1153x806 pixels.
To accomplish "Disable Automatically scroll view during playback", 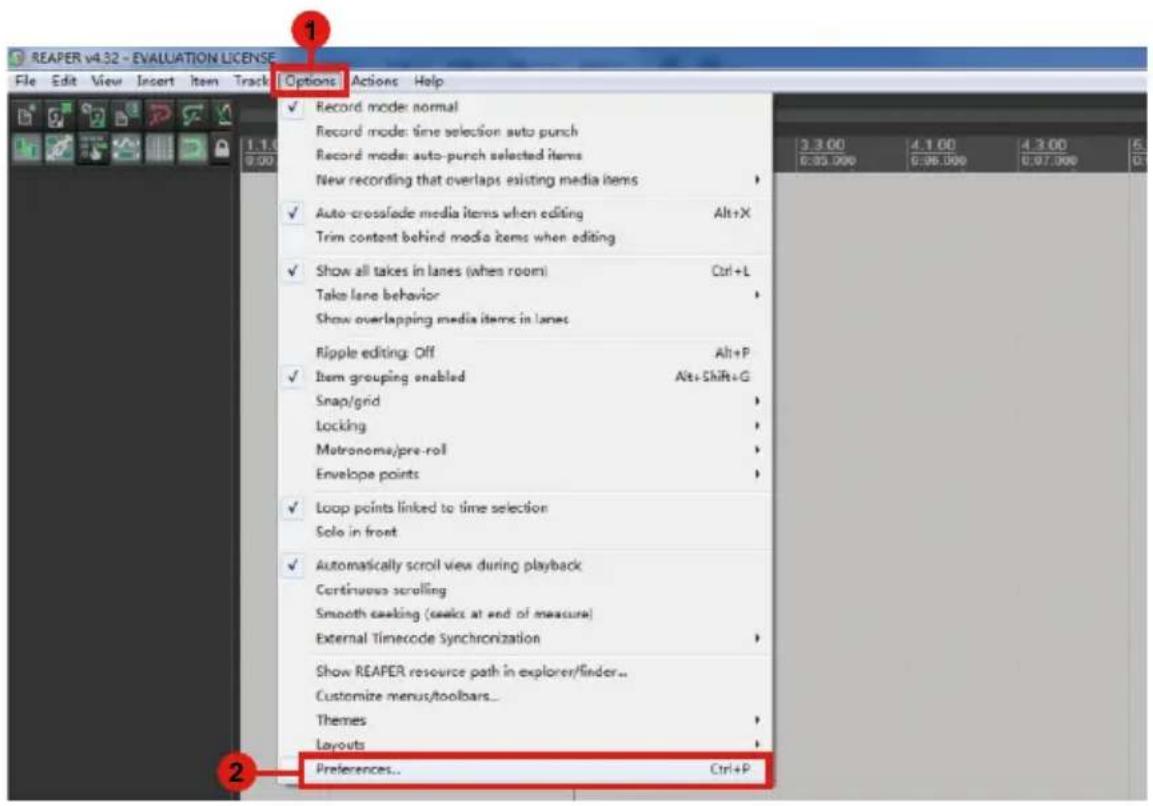I will [525, 566].
